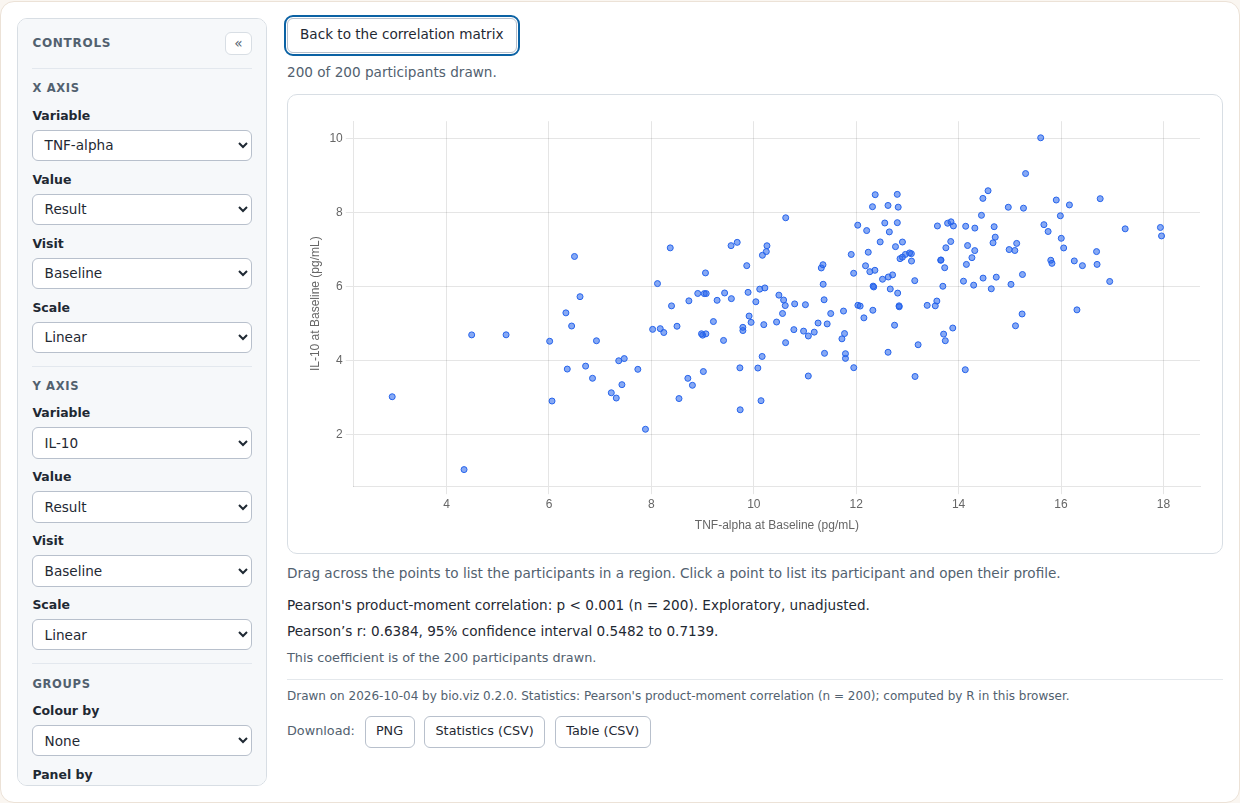Click the 'IL-10 at Baseline (pg/mL)' axis title
The image size is (1240, 803).
click(315, 304)
